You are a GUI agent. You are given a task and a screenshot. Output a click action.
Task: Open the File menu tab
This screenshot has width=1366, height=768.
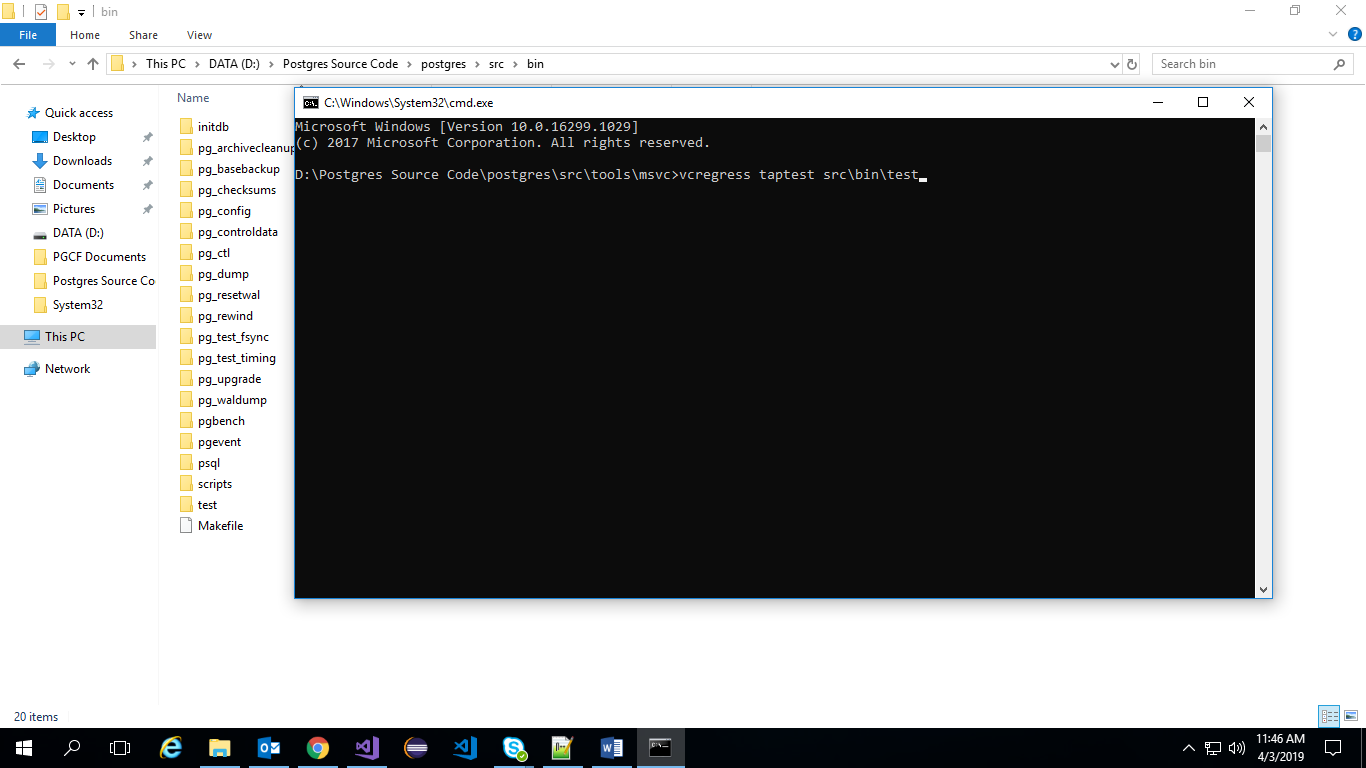28,35
